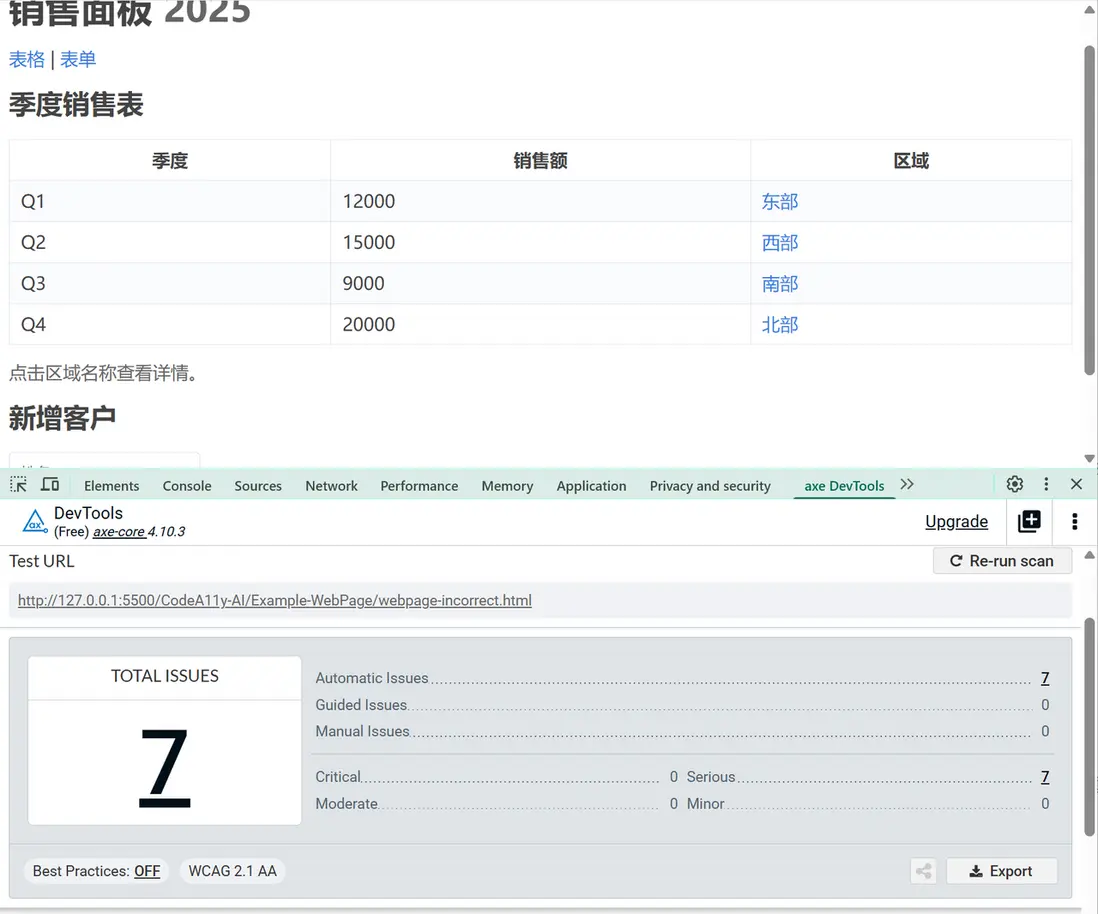Go to the Application tab

(591, 485)
